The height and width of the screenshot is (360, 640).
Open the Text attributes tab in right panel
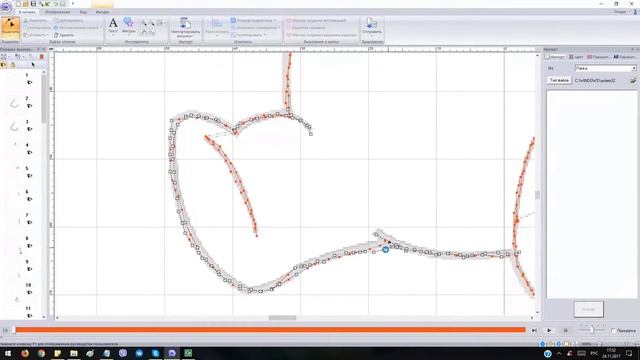624,57
